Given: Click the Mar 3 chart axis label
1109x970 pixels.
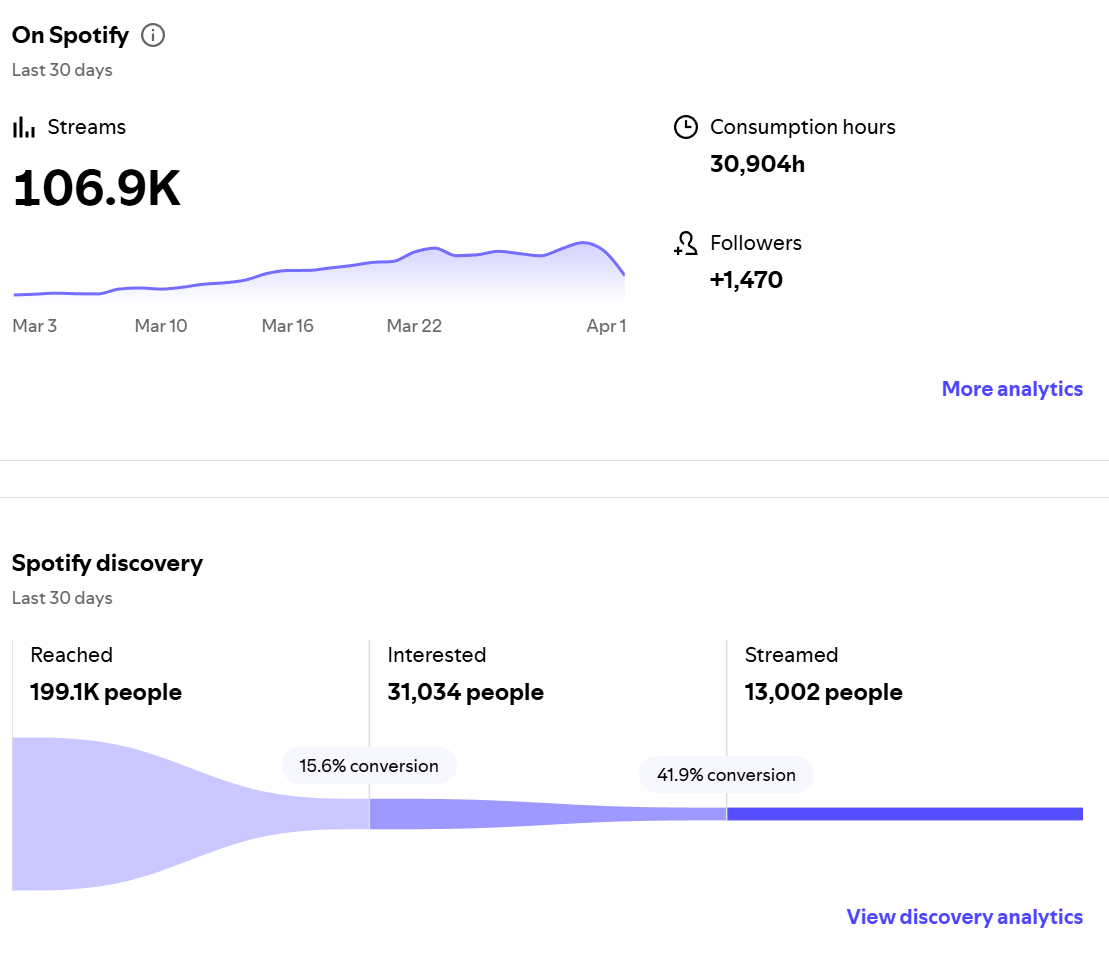Looking at the screenshot, I should point(35,326).
